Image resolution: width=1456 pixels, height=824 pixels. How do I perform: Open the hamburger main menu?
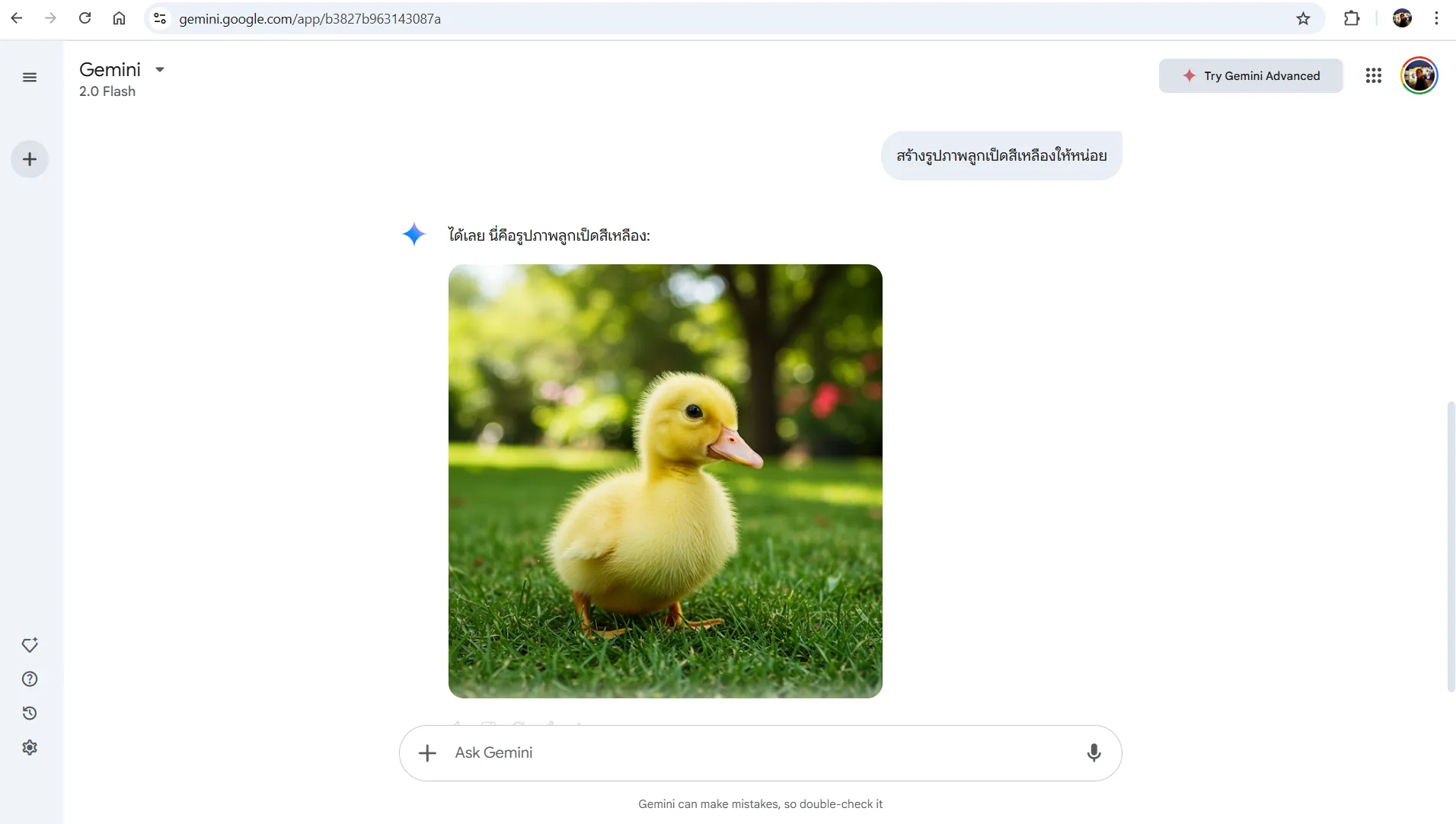click(x=30, y=77)
